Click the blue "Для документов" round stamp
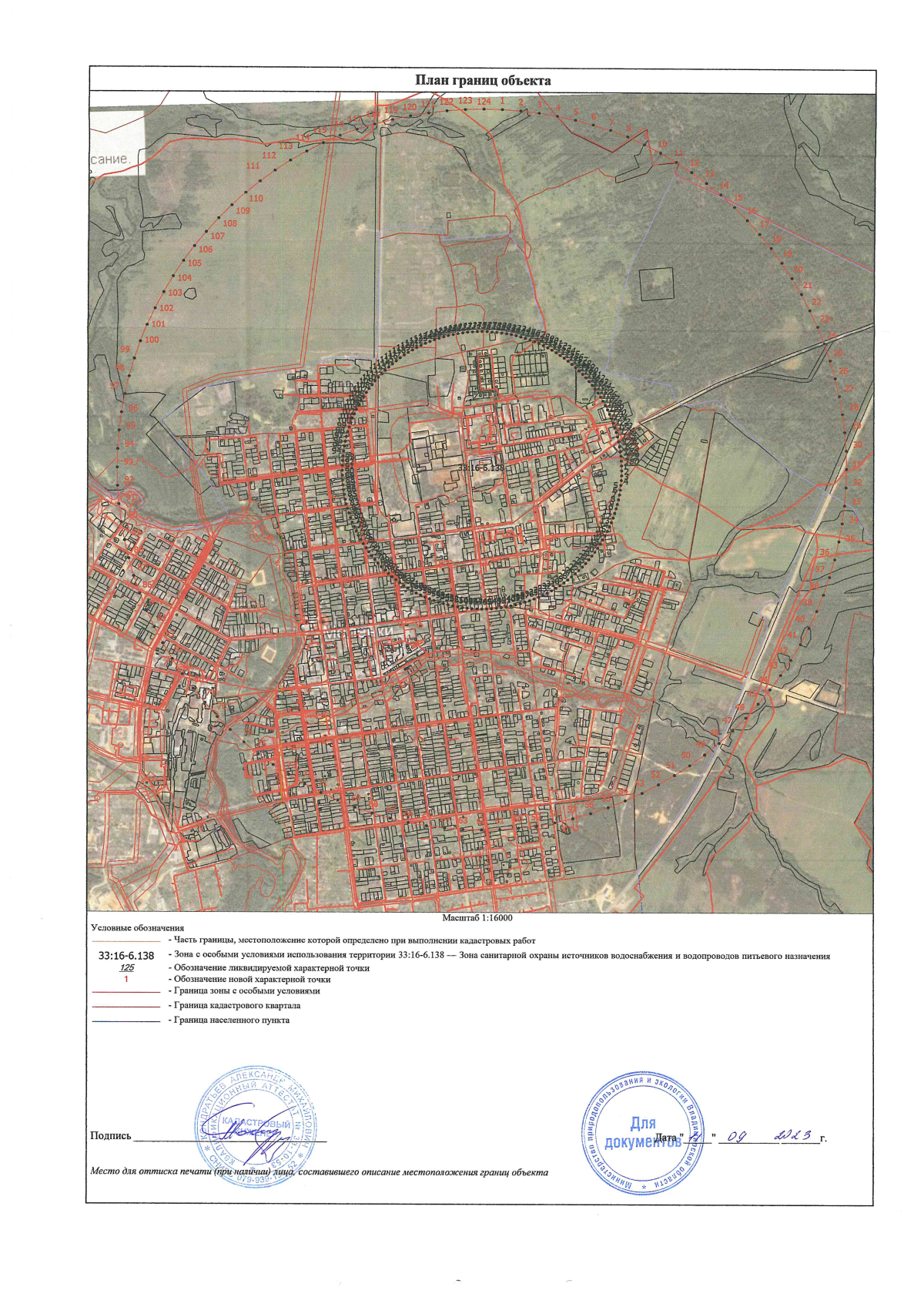The image size is (924, 1307). (x=642, y=1132)
